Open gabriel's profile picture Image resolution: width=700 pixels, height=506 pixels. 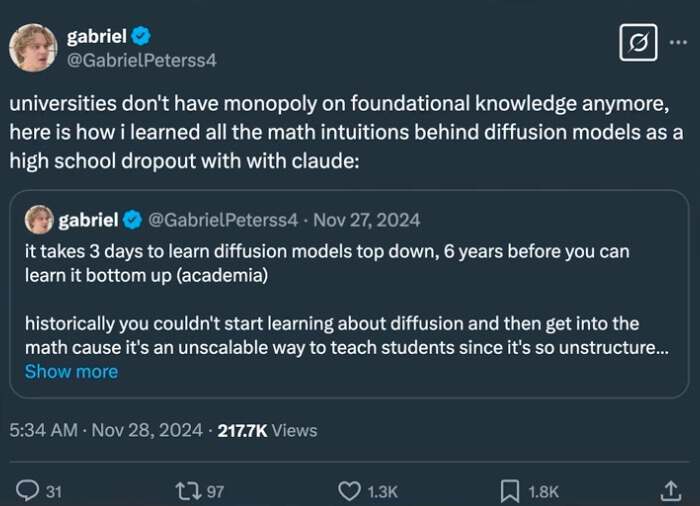pyautogui.click(x=33, y=47)
